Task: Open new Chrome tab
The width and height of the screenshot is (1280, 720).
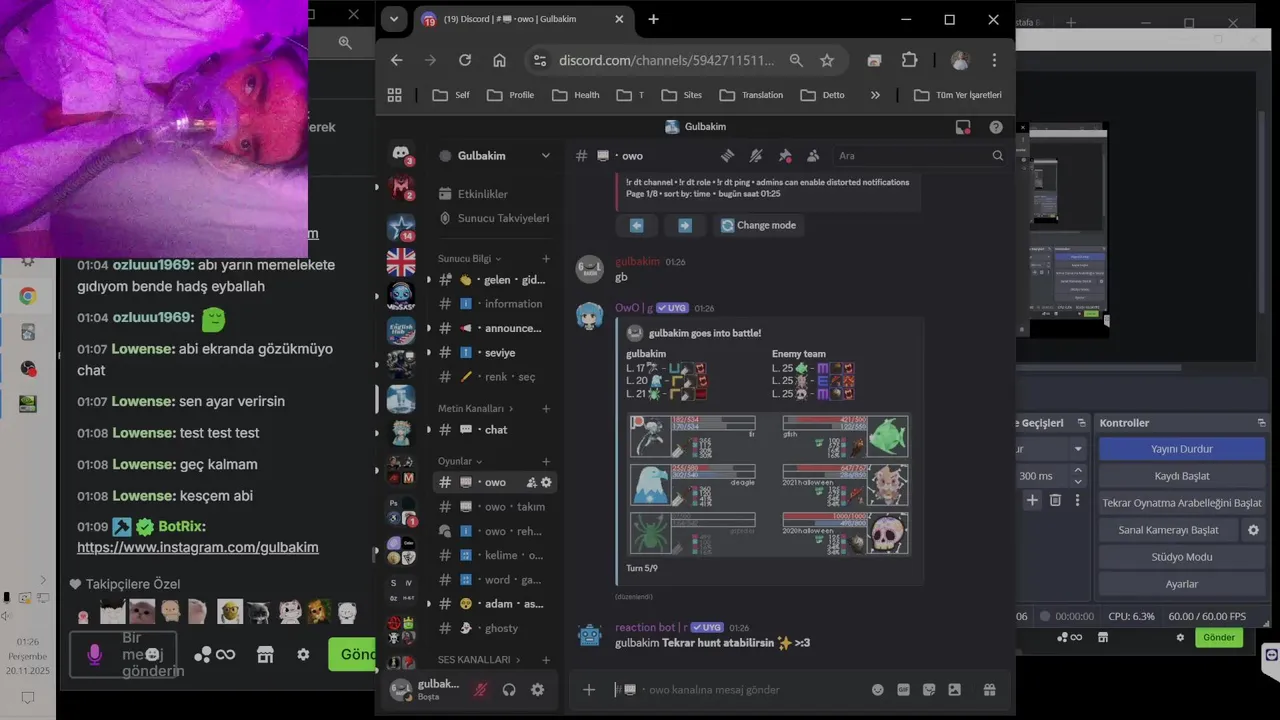Action: tap(653, 19)
